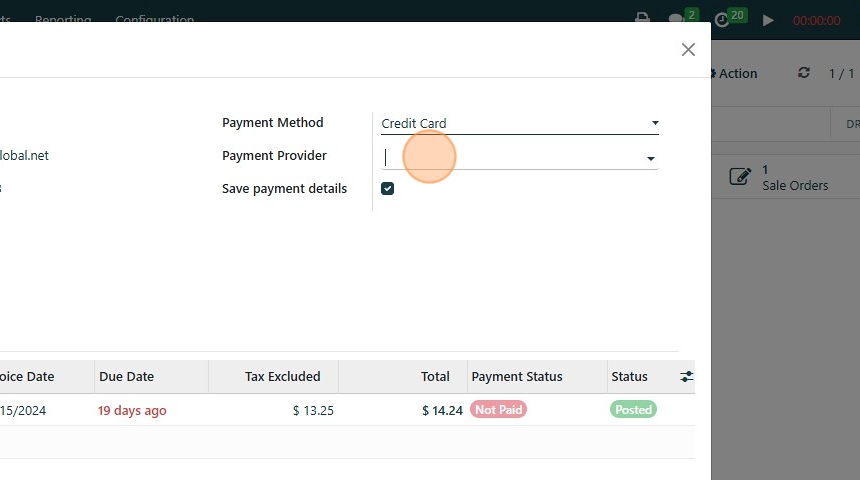Screen dimensions: 860x480
Task: Open the Reporting menu
Action: point(63,19)
